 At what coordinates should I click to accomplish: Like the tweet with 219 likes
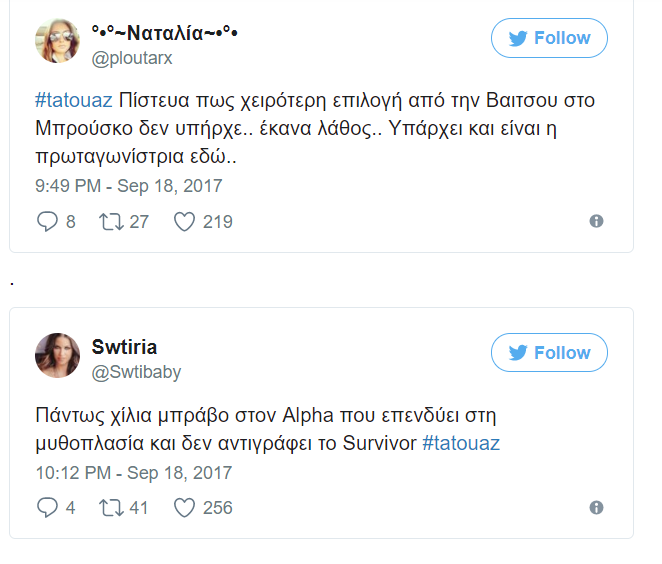tap(184, 221)
